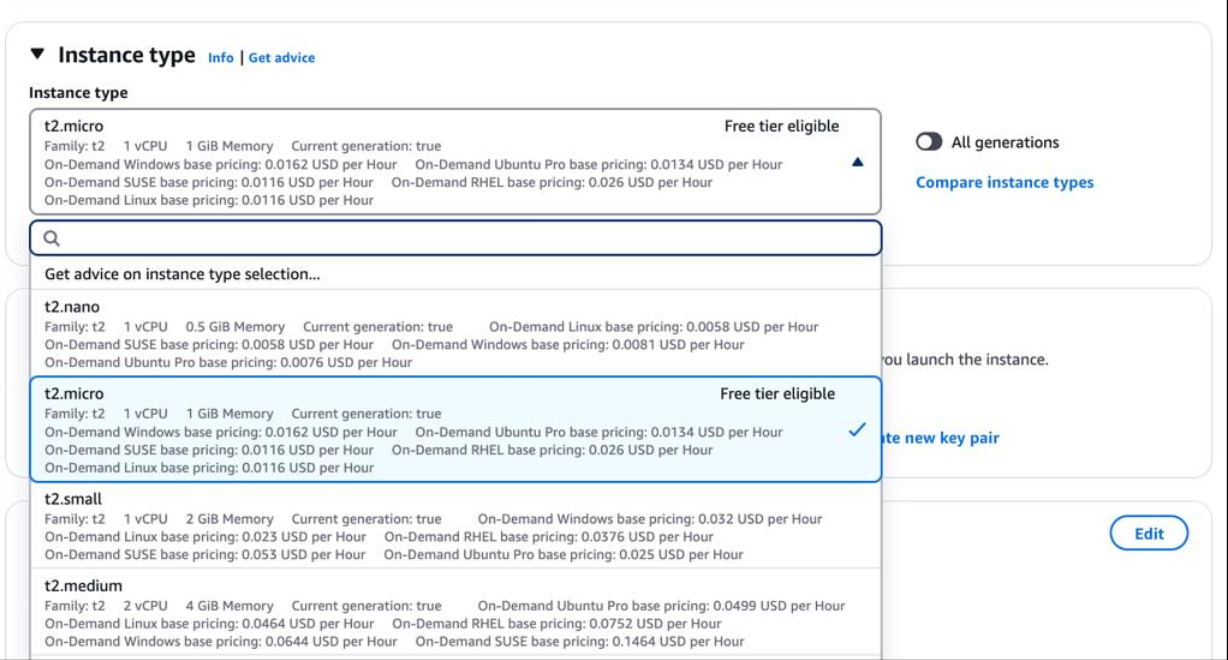Viewport: 1228px width, 660px height.
Task: Click the partially hidden new key pair link
Action: 940,438
